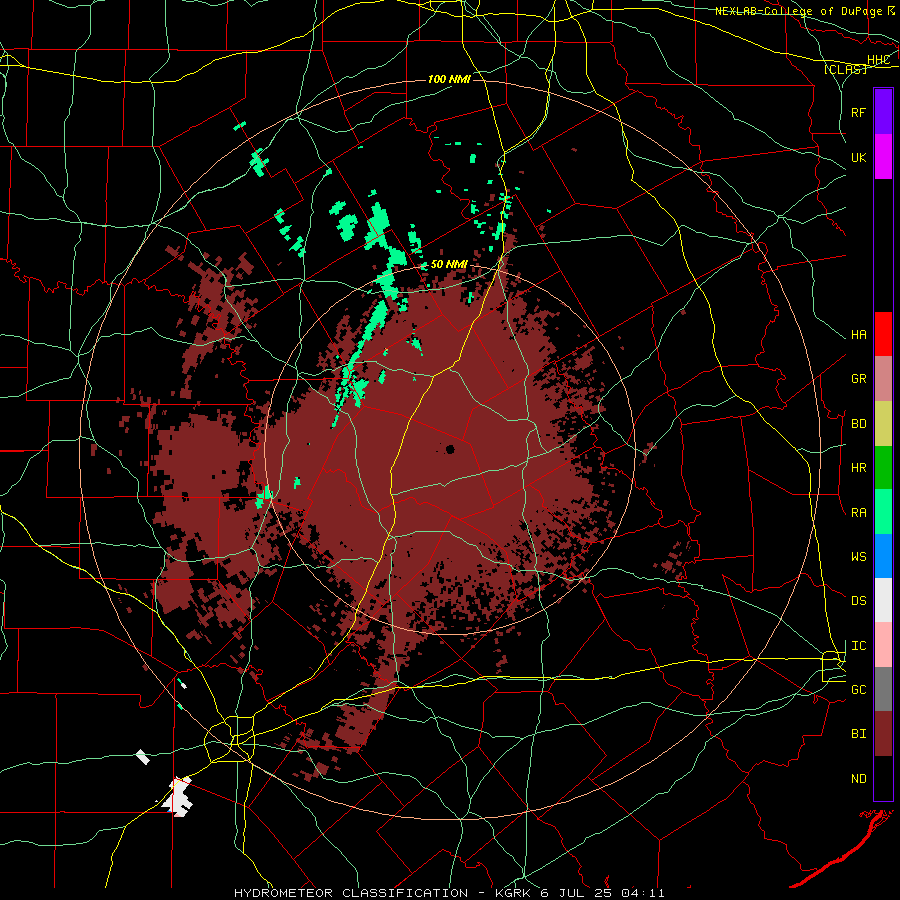Click the white DS legend color swatch
The width and height of the screenshot is (900, 900).
click(x=883, y=600)
